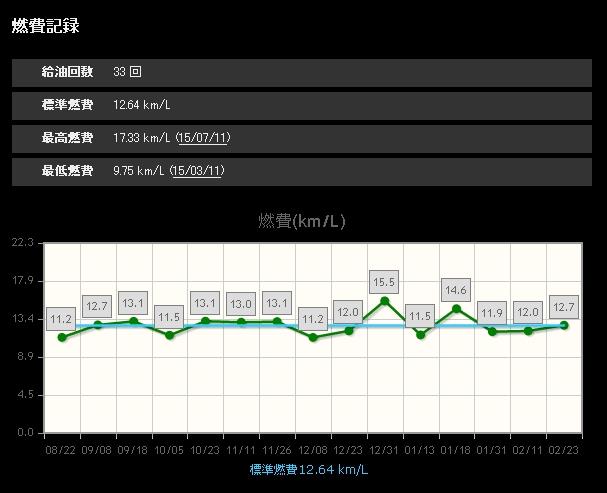
Task: Open the 15/07/11 best mileage date link
Action: pos(203,138)
